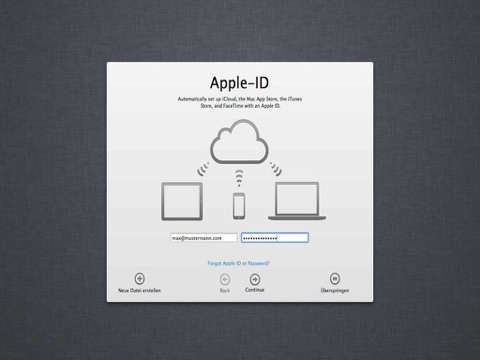
Task: Click the Back arrow icon
Action: [x=225, y=279]
